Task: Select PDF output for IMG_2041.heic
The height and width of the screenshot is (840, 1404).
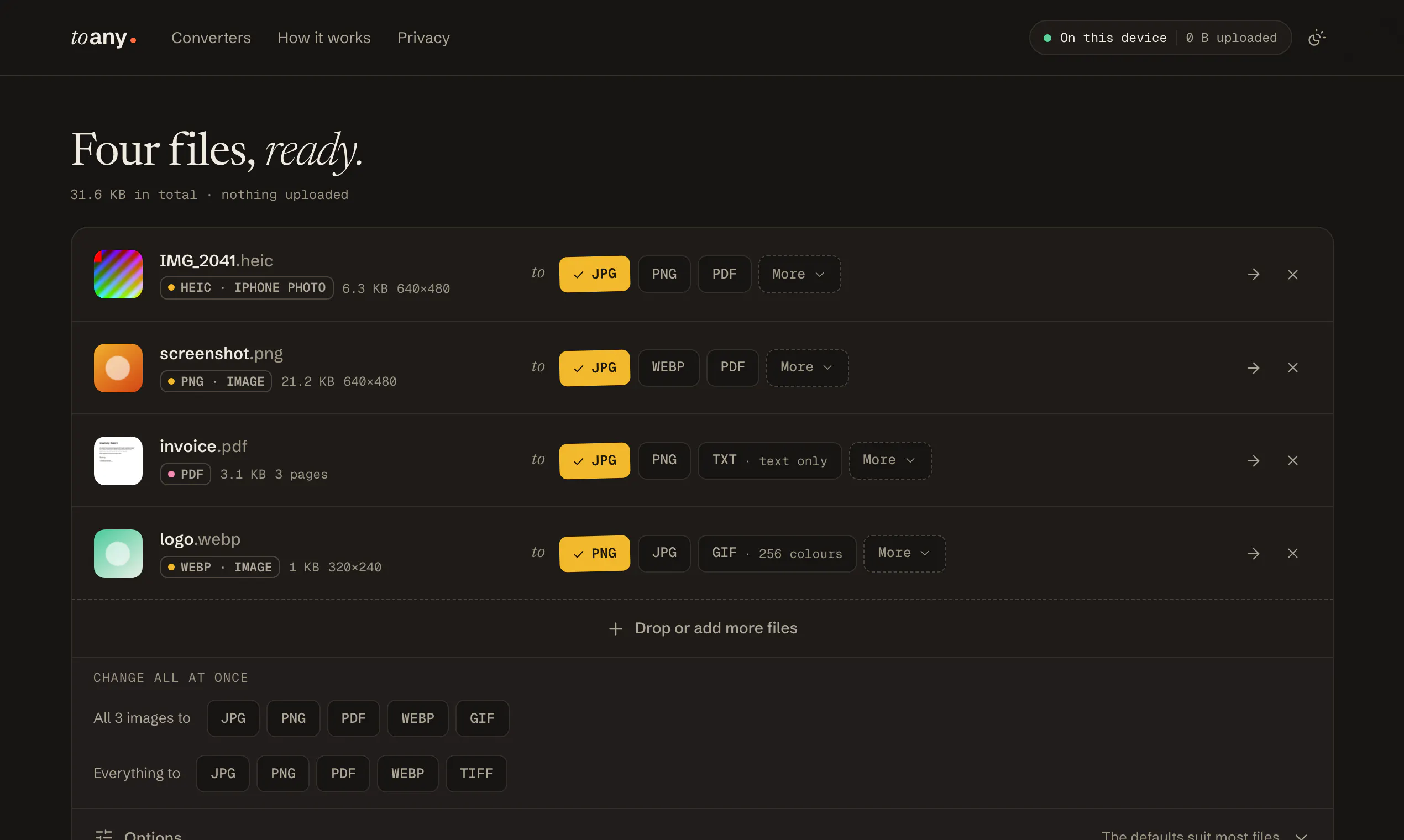Action: [x=724, y=274]
